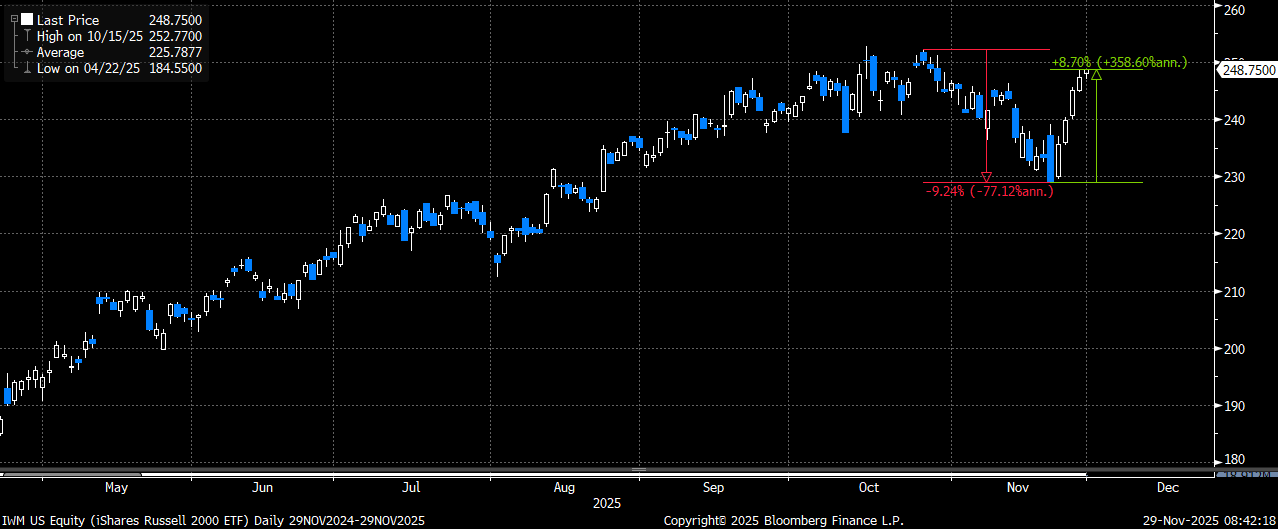This screenshot has width=1278, height=529.
Task: Click the 2025 year label below axis
Action: pos(607,503)
